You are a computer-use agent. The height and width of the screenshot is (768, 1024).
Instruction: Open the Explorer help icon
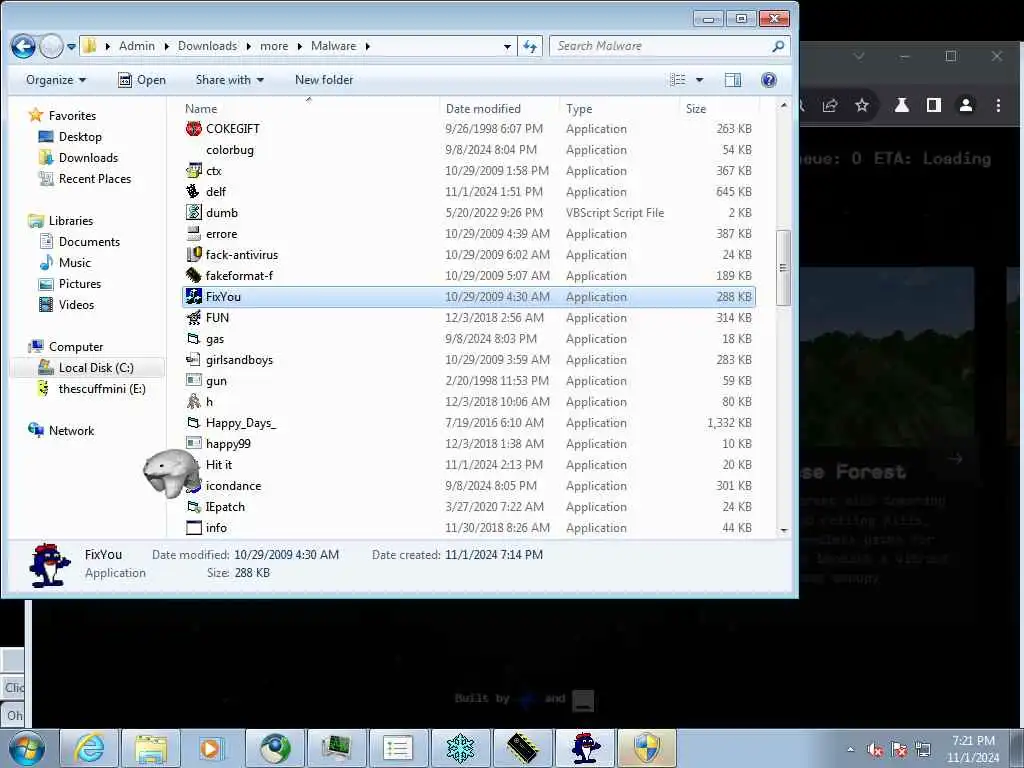point(769,80)
